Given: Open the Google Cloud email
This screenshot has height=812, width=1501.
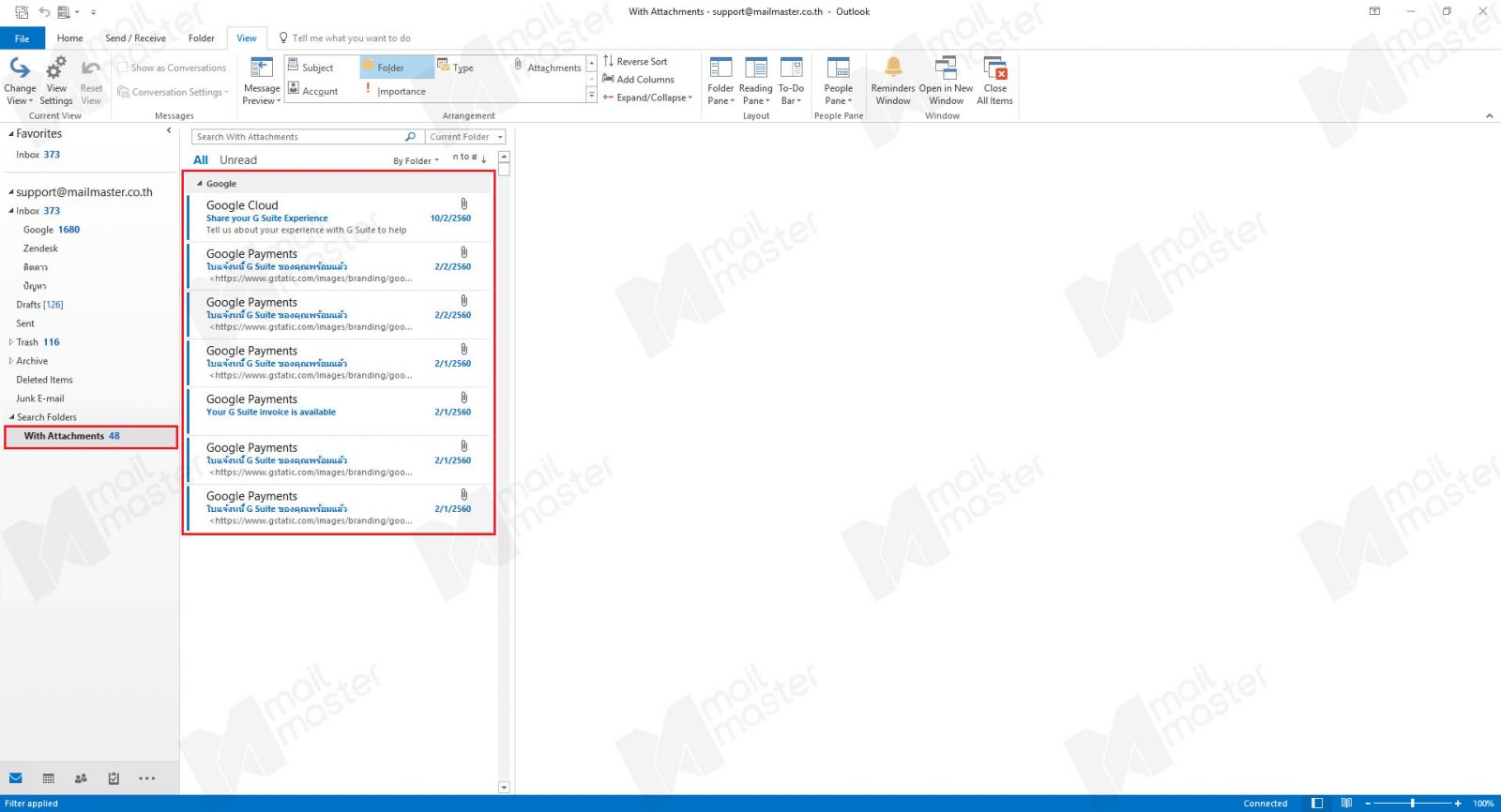Looking at the screenshot, I should point(339,218).
